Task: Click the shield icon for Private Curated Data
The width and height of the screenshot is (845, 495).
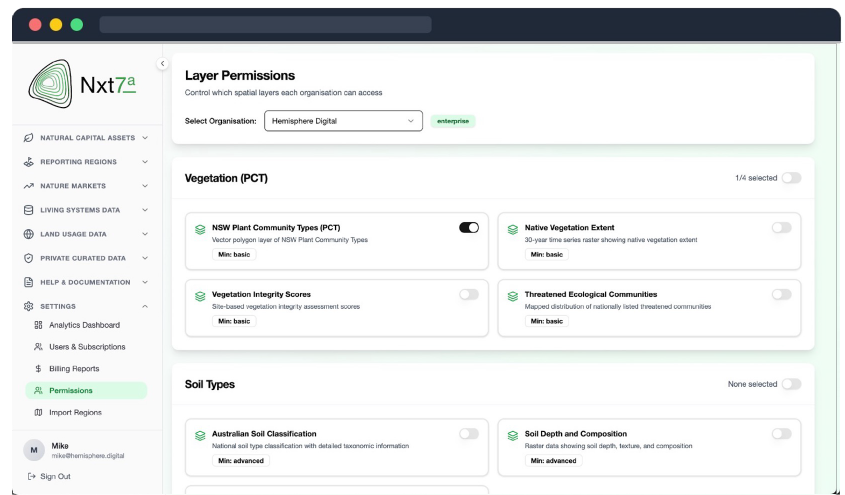Action: tap(29, 258)
